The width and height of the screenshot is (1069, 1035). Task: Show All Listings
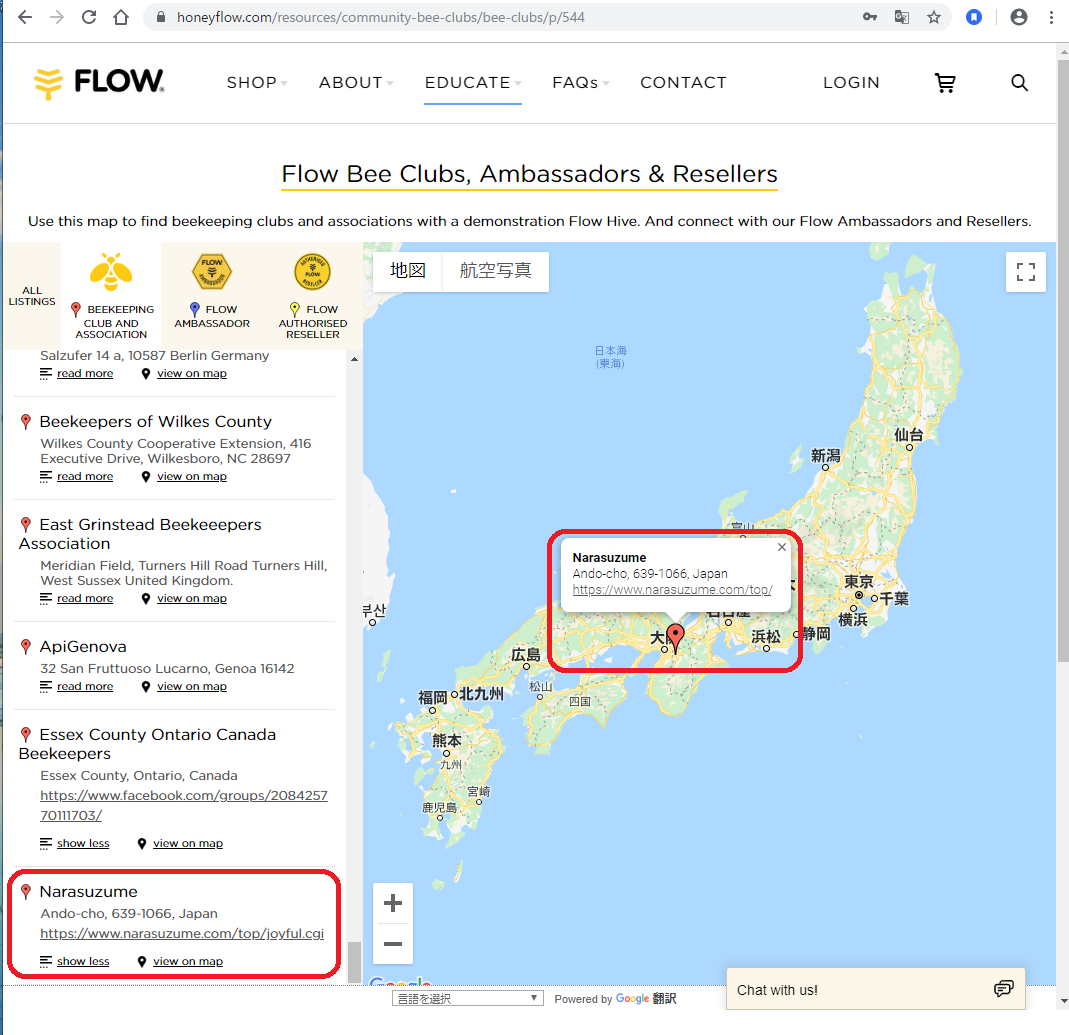(32, 296)
